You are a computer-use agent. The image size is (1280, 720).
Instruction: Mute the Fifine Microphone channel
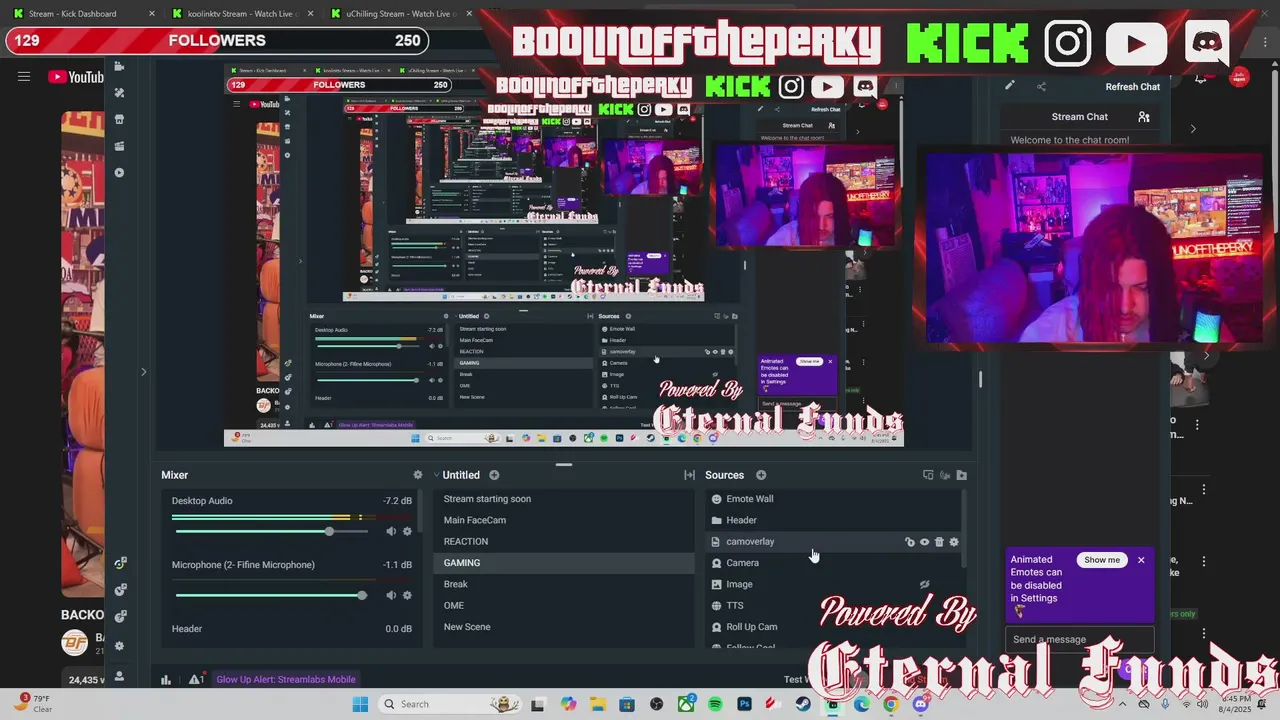(x=391, y=595)
